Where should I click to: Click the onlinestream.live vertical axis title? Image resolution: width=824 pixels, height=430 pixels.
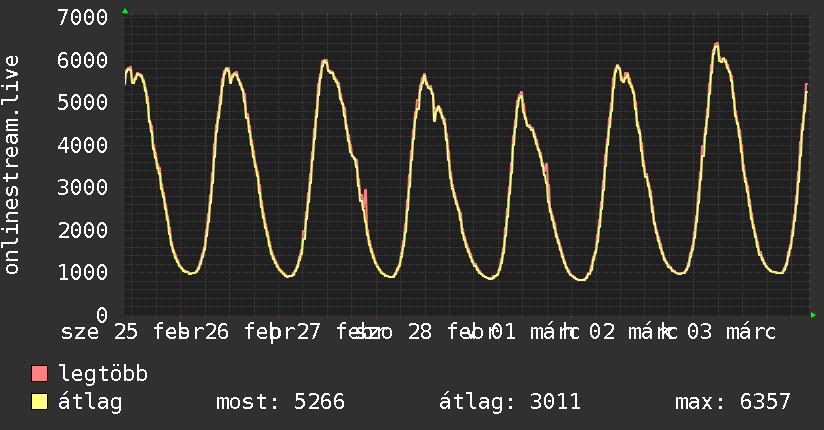click(x=13, y=165)
